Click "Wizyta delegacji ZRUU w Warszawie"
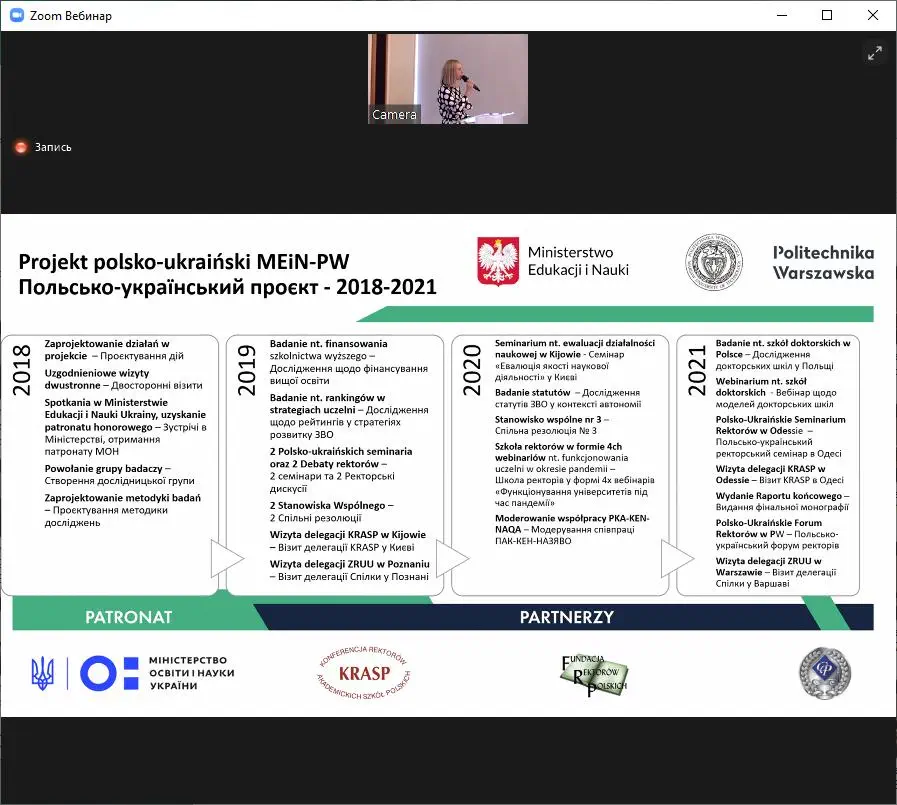Image resolution: width=897 pixels, height=805 pixels. pos(768,566)
